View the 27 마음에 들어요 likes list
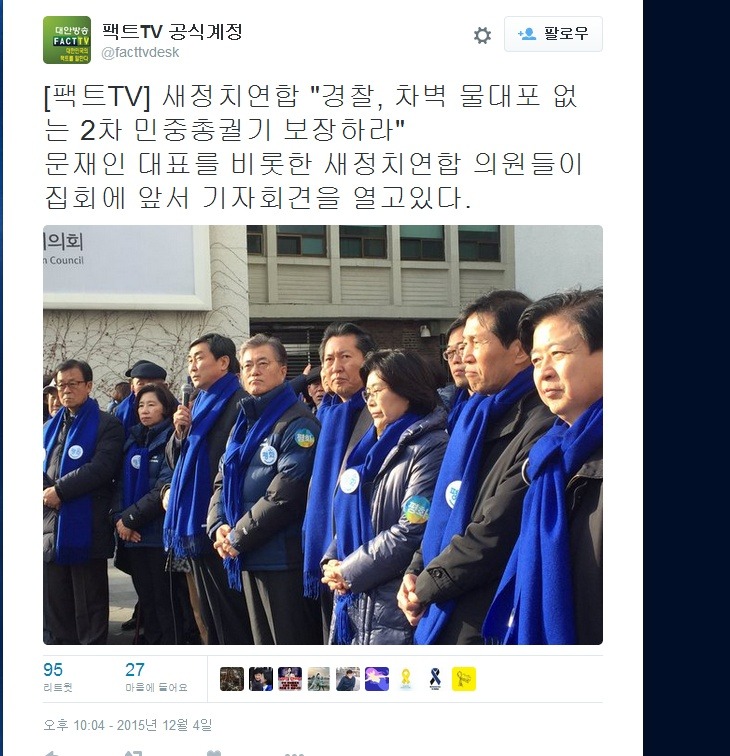Image resolution: width=730 pixels, height=756 pixels. coord(156,676)
